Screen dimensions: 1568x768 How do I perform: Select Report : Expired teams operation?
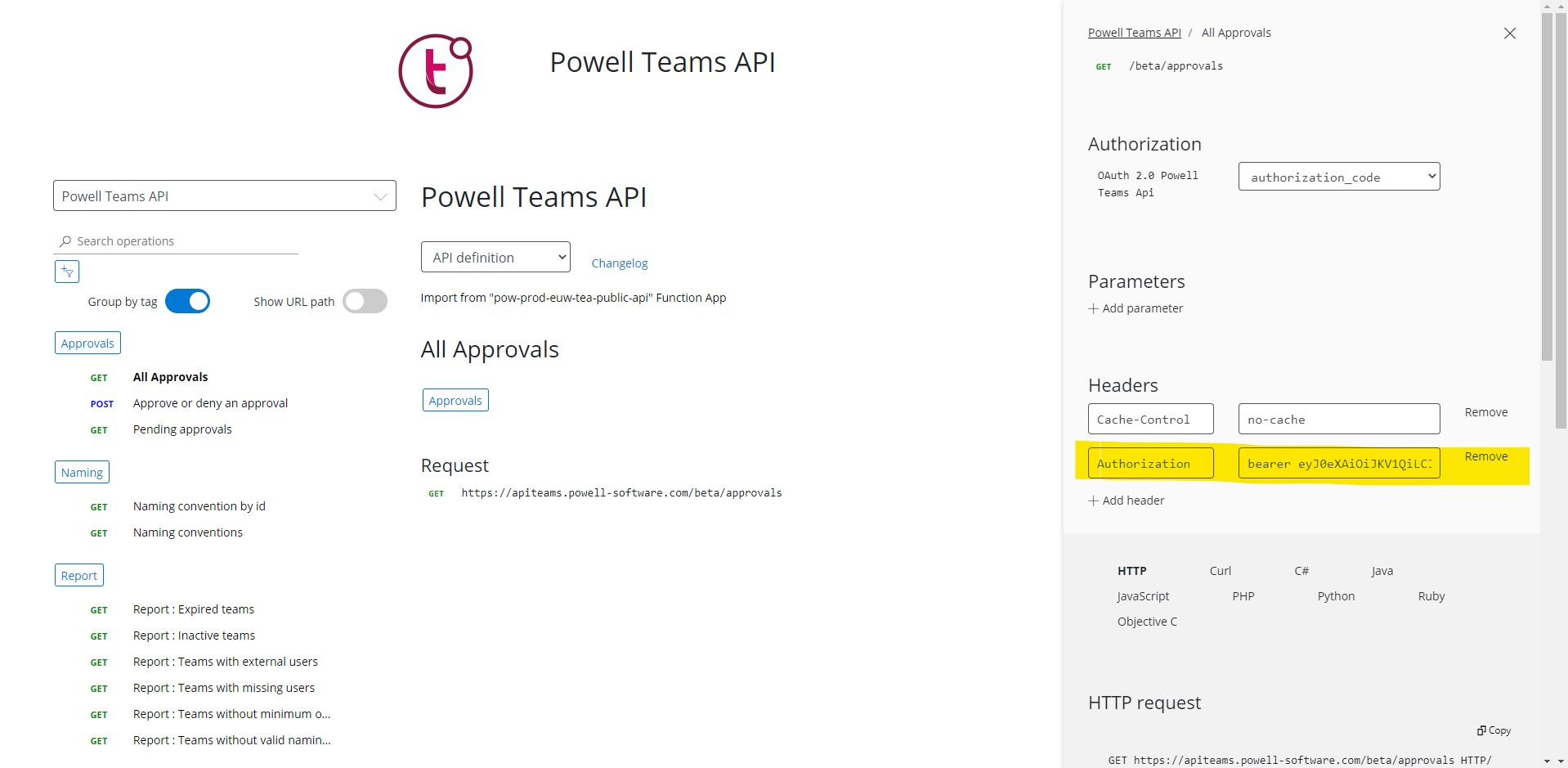coord(194,609)
